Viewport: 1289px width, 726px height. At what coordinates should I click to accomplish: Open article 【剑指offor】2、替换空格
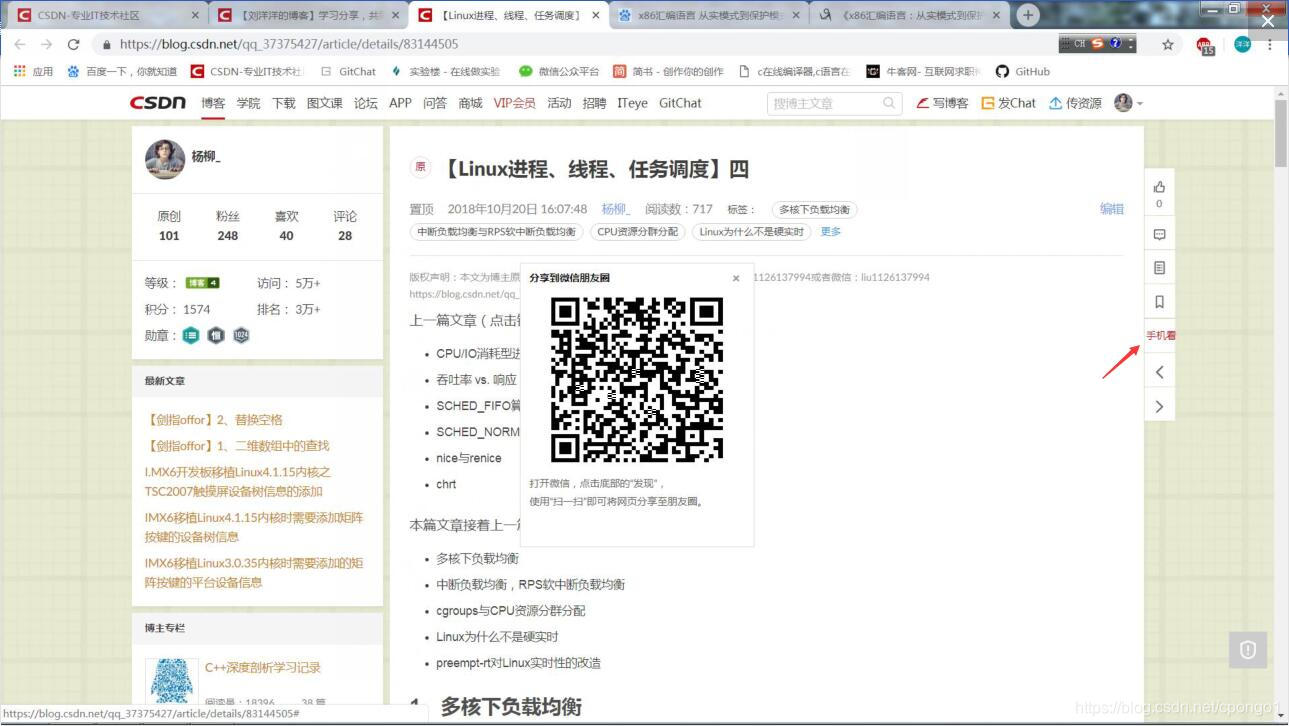[x=214, y=420]
